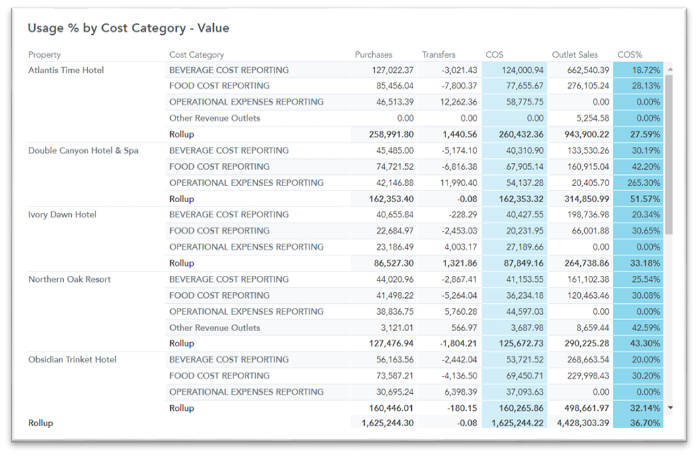
Task: Click Double Canyon rollup COS 162,353.32
Action: (x=521, y=199)
